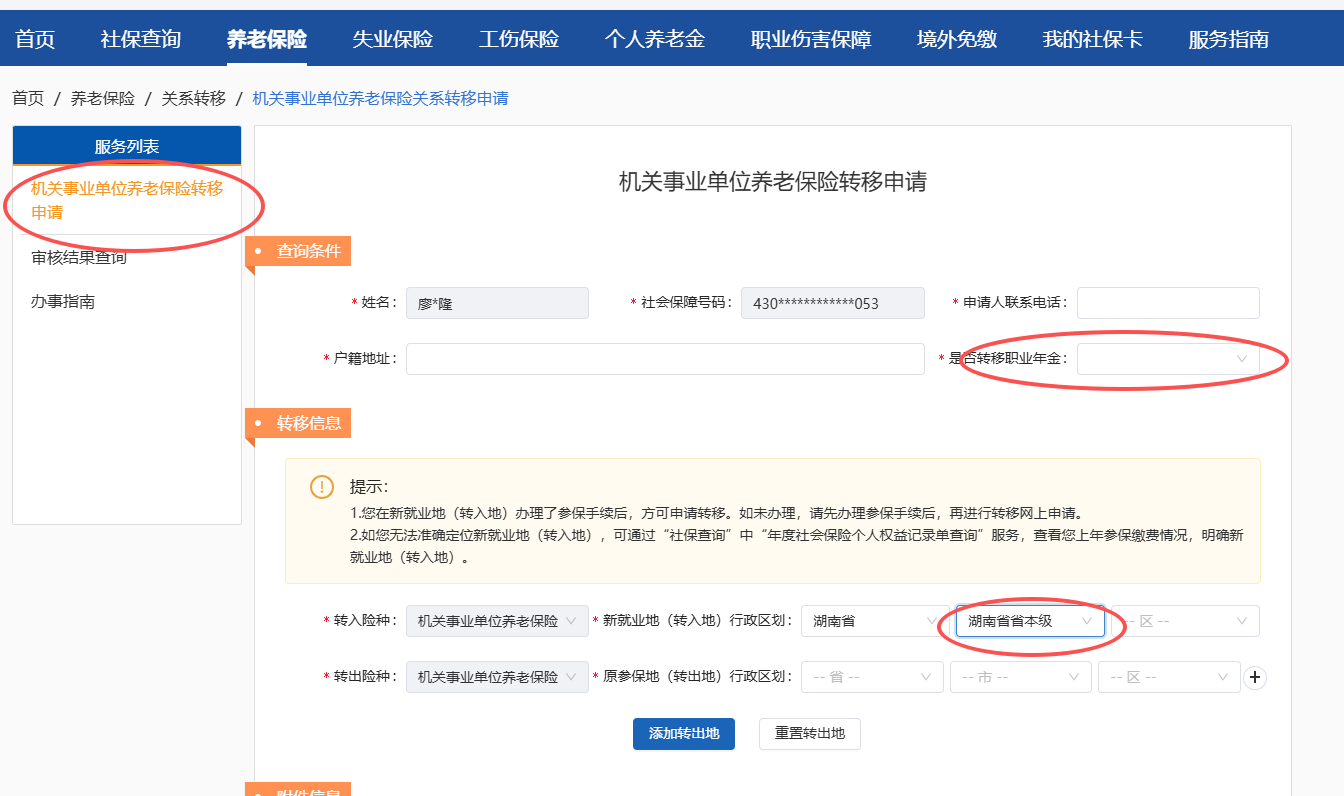Focus the 户籍地址 text field

click(x=665, y=358)
